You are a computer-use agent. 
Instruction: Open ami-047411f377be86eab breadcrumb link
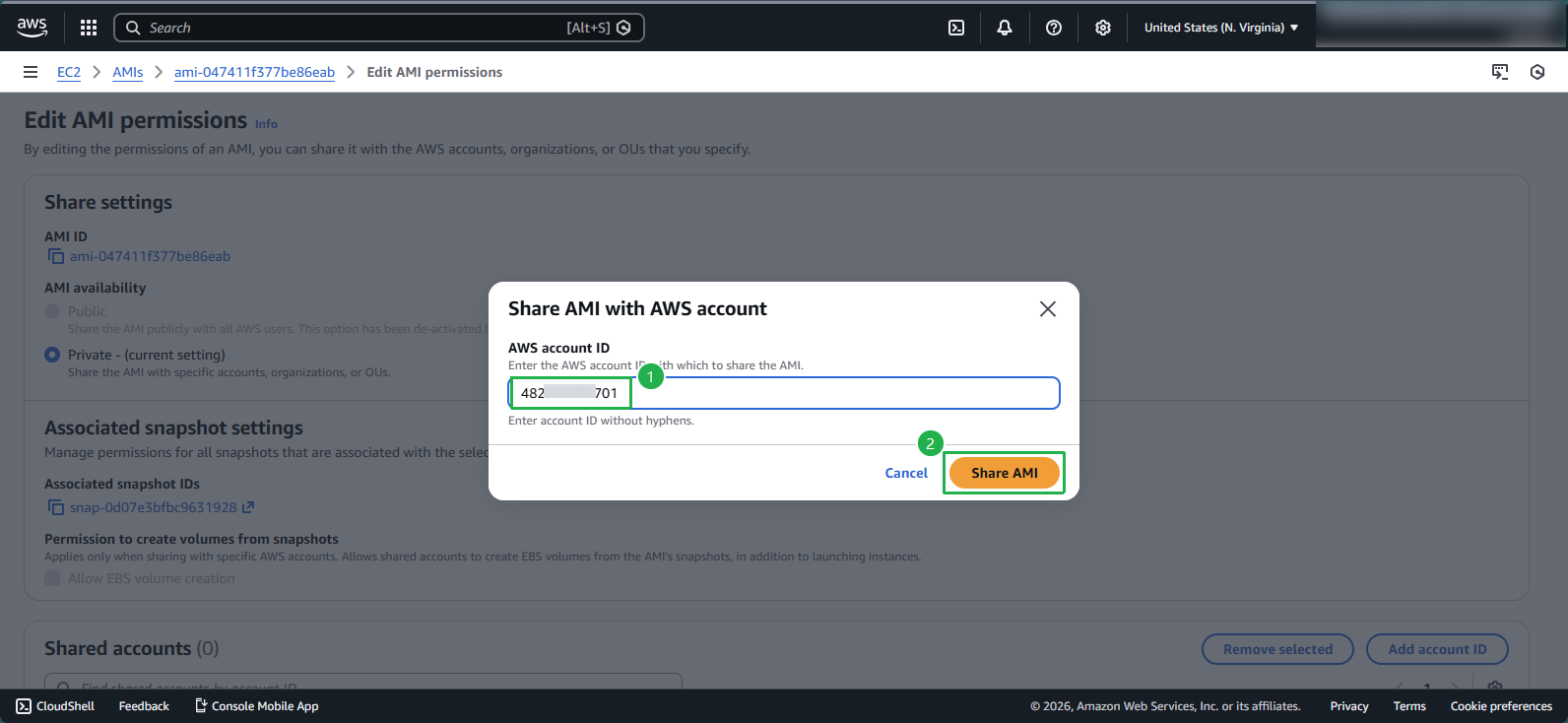[254, 72]
